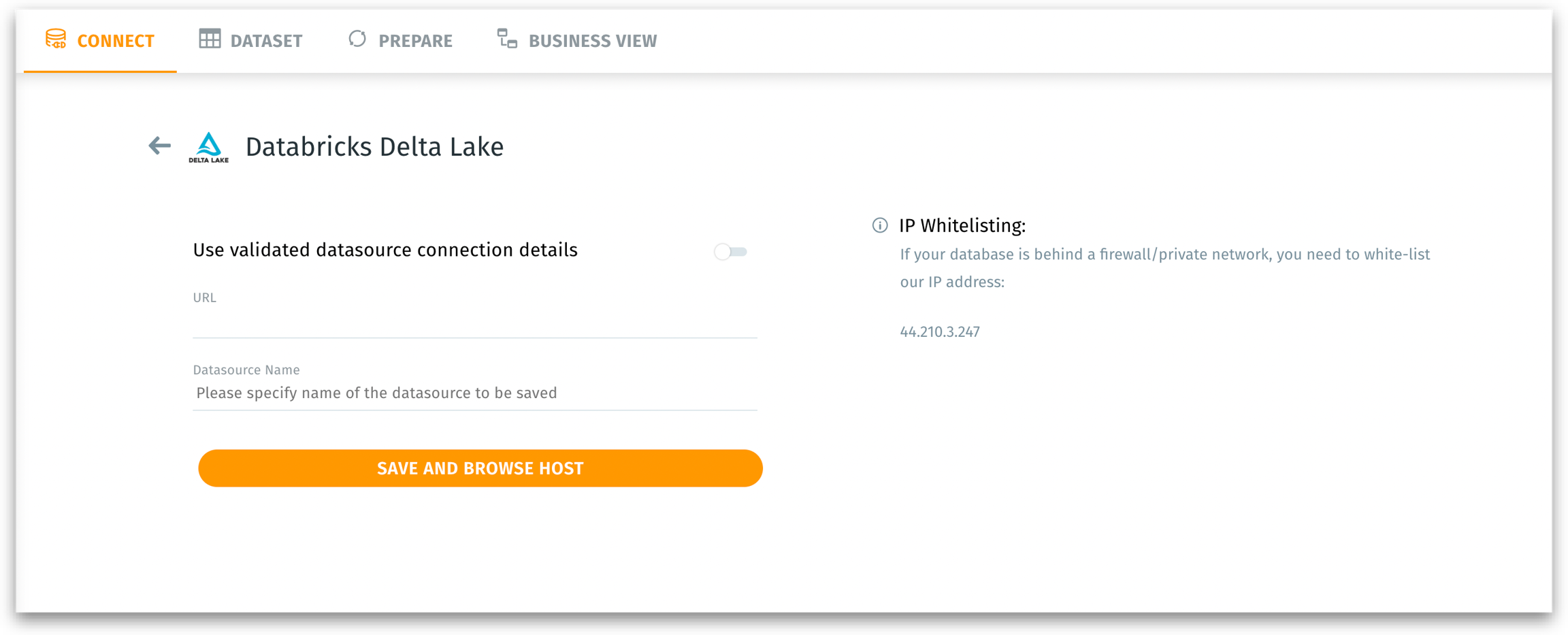Click the table grid icon beside Dataset
The width and height of the screenshot is (1568, 635).
[210, 39]
